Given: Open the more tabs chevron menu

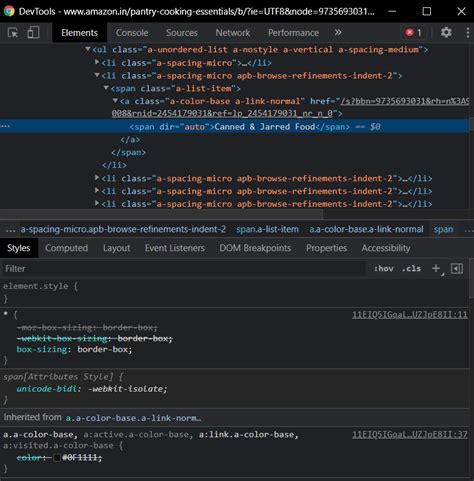Looking at the screenshot, I should [338, 33].
